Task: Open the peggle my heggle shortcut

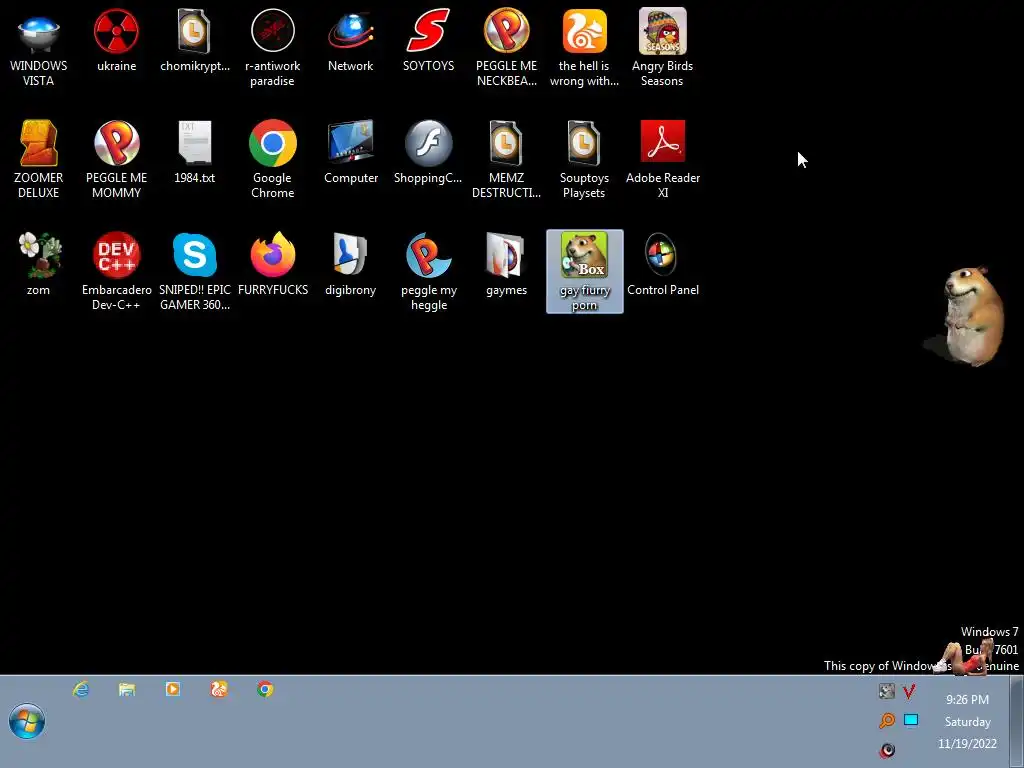Action: point(428,271)
